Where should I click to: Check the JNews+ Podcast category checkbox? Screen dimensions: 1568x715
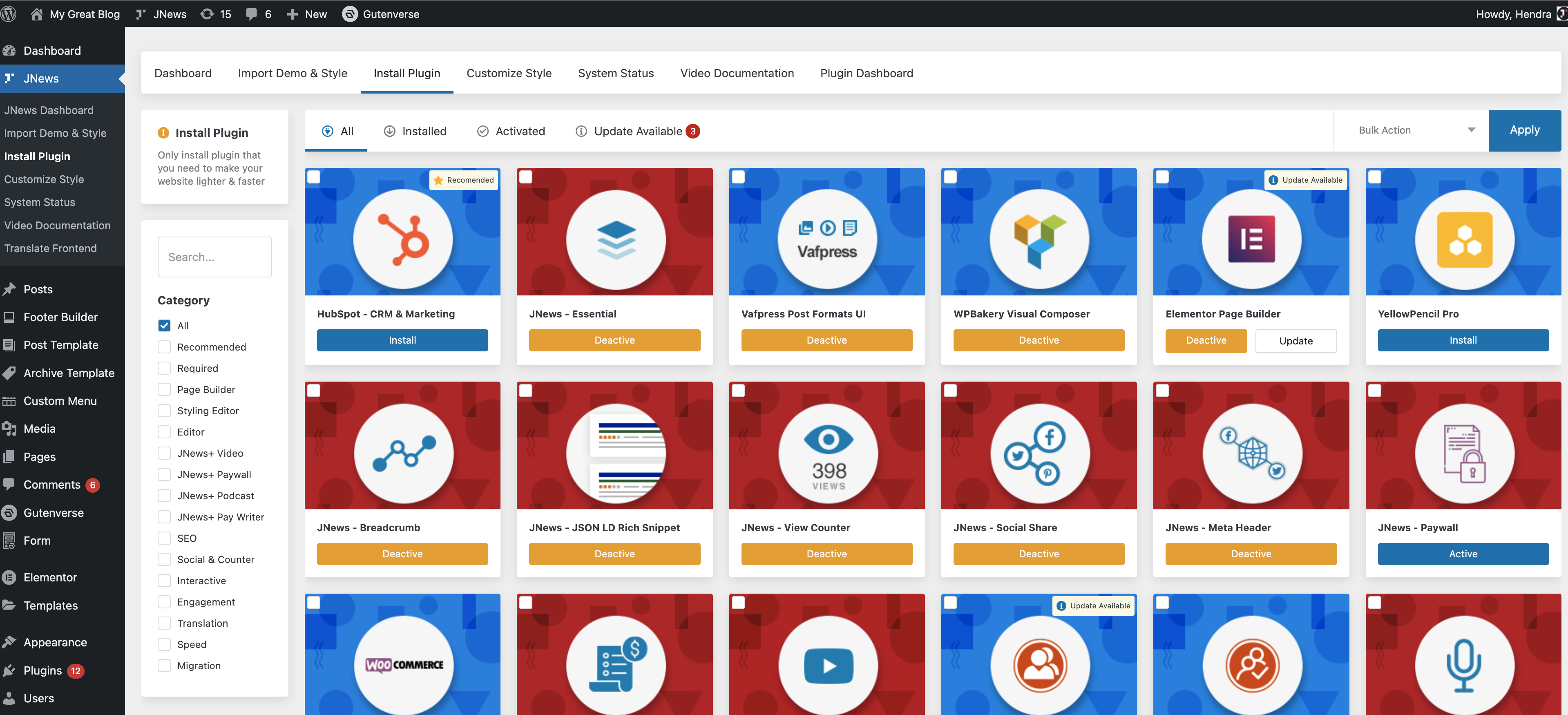pos(164,495)
